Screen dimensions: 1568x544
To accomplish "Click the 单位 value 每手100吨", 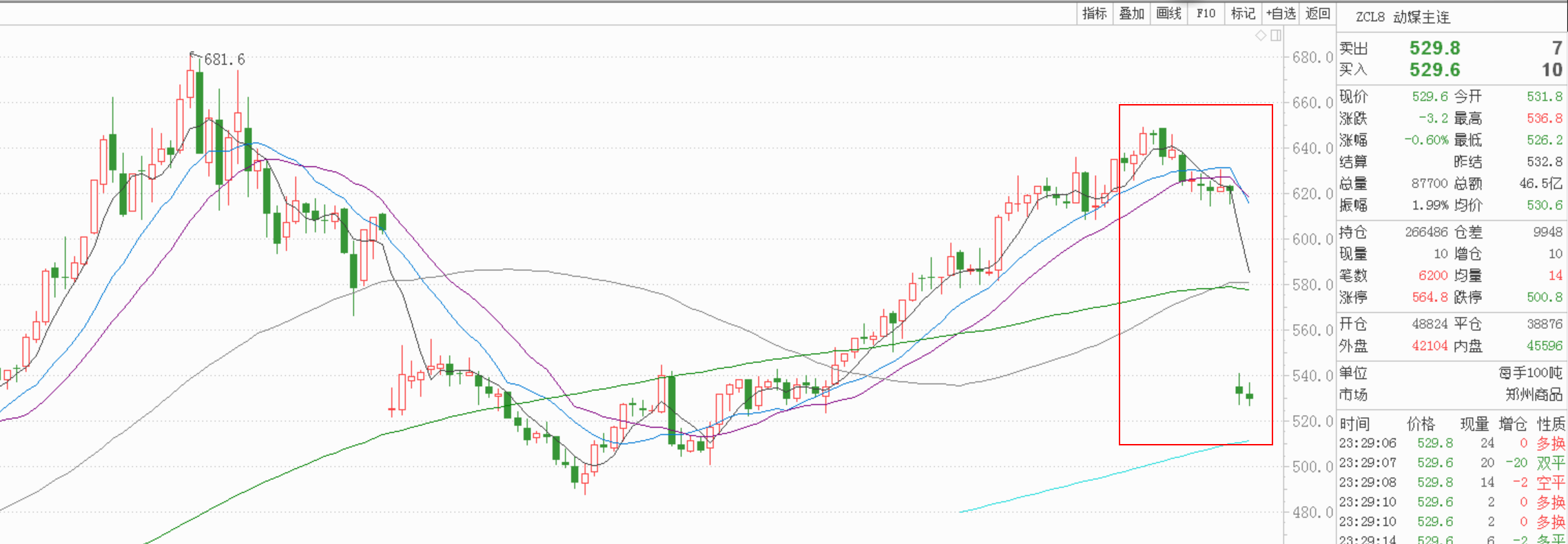I will 1531,373.
